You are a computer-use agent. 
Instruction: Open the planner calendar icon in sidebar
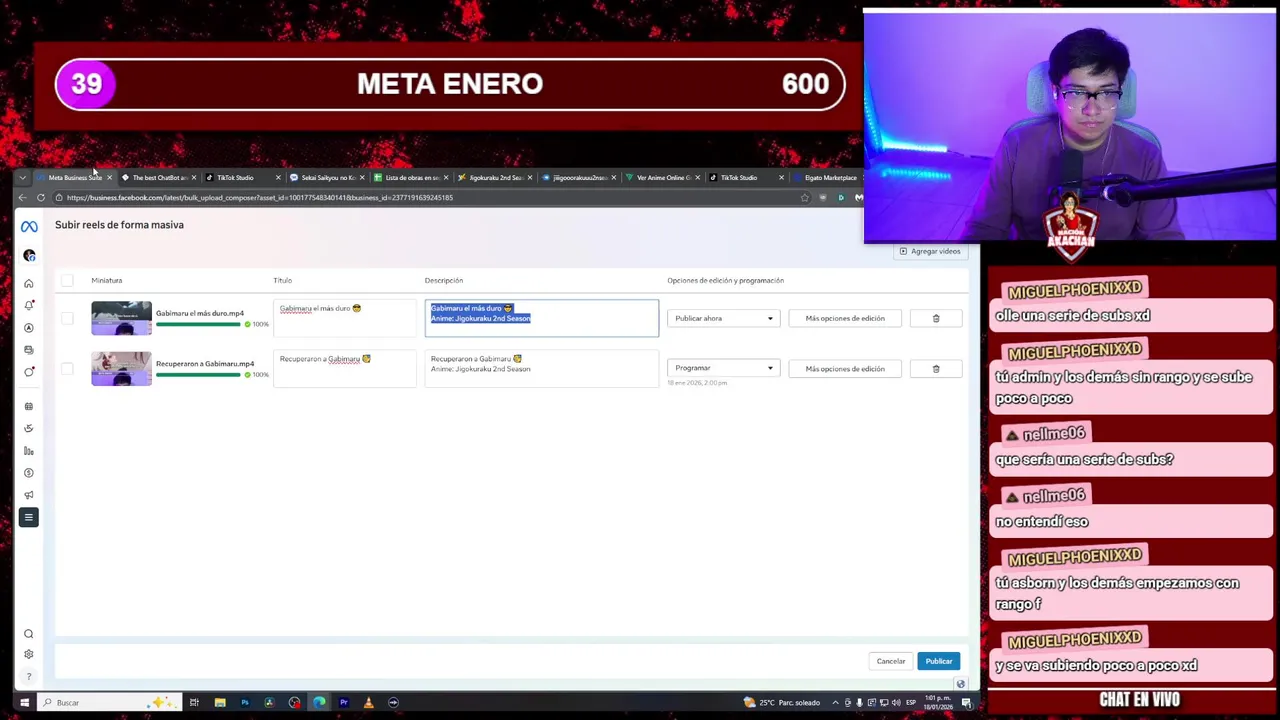(x=29, y=406)
